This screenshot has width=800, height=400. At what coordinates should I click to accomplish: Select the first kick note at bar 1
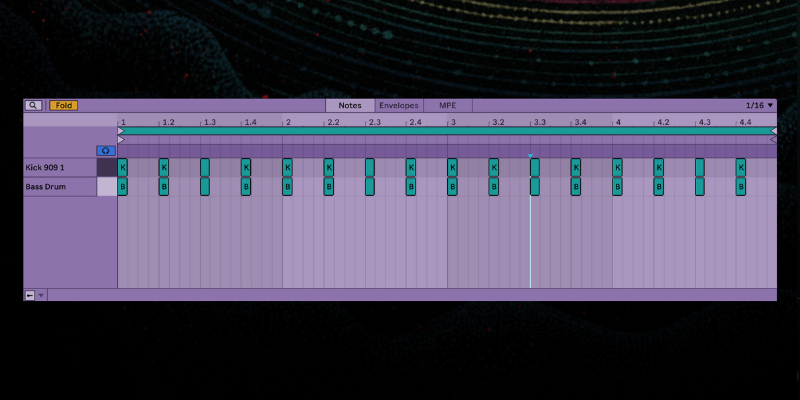[123, 167]
